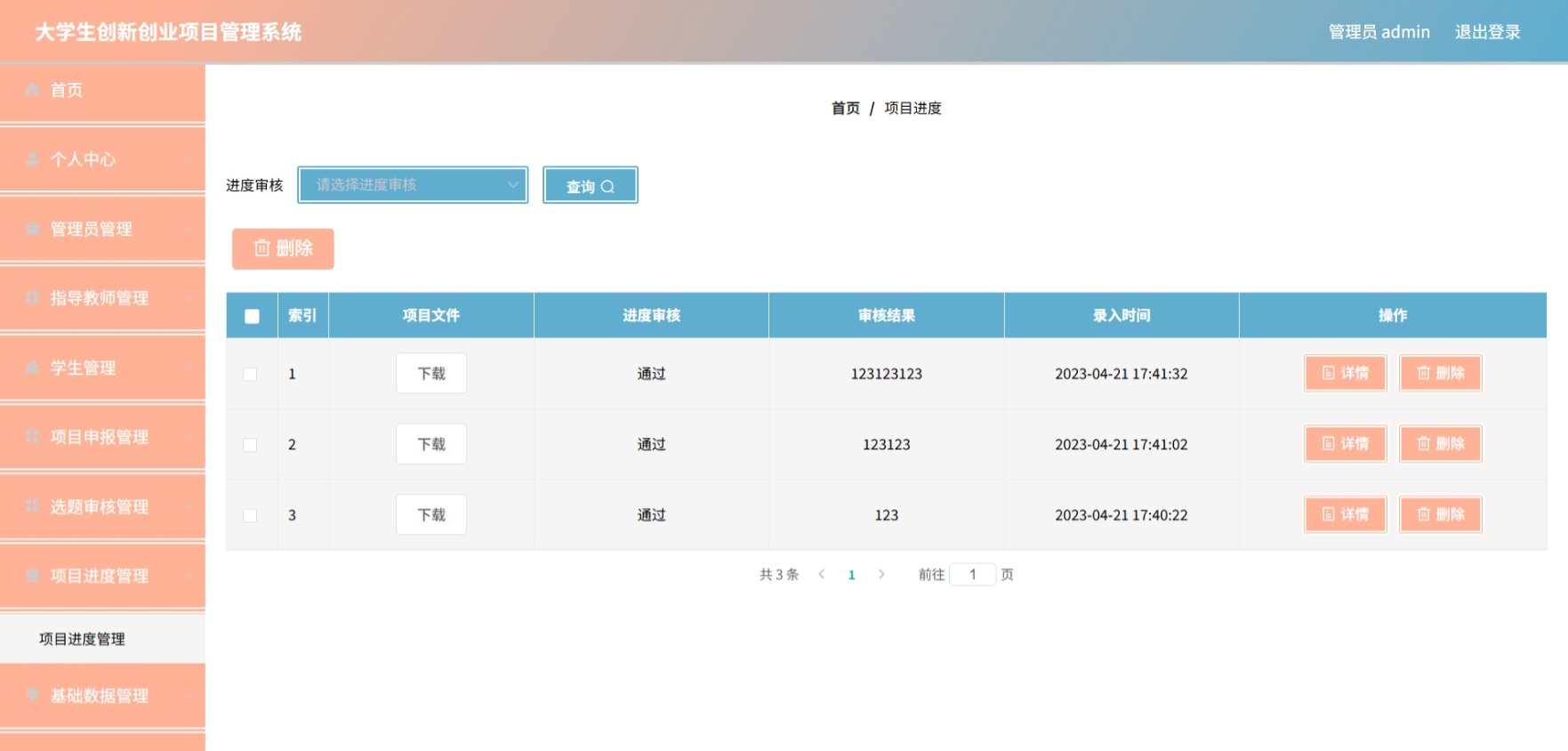Viewport: 1568px width, 751px height.
Task: Select all rows with header checkbox
Action: [252, 316]
